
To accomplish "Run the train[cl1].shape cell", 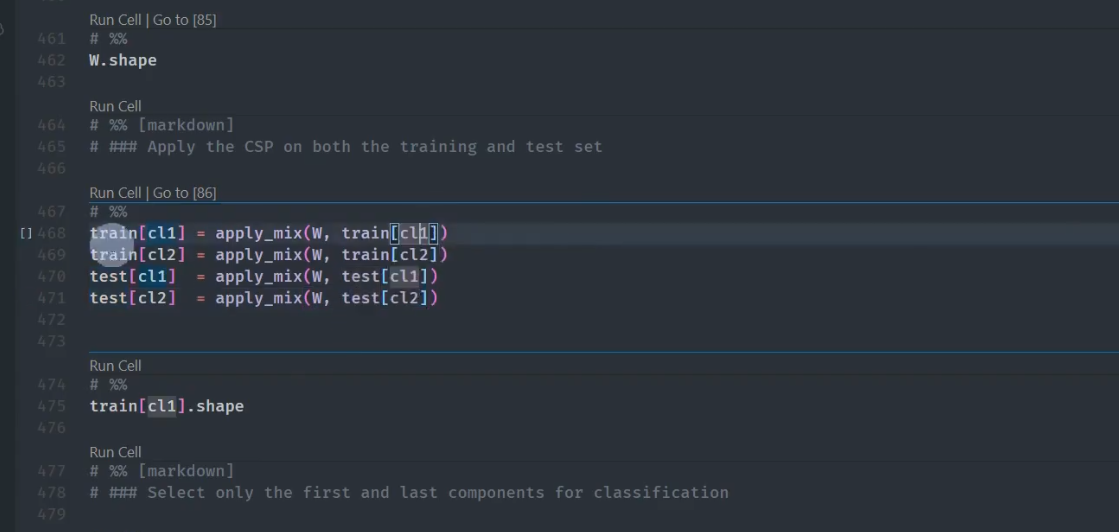I will point(115,366).
